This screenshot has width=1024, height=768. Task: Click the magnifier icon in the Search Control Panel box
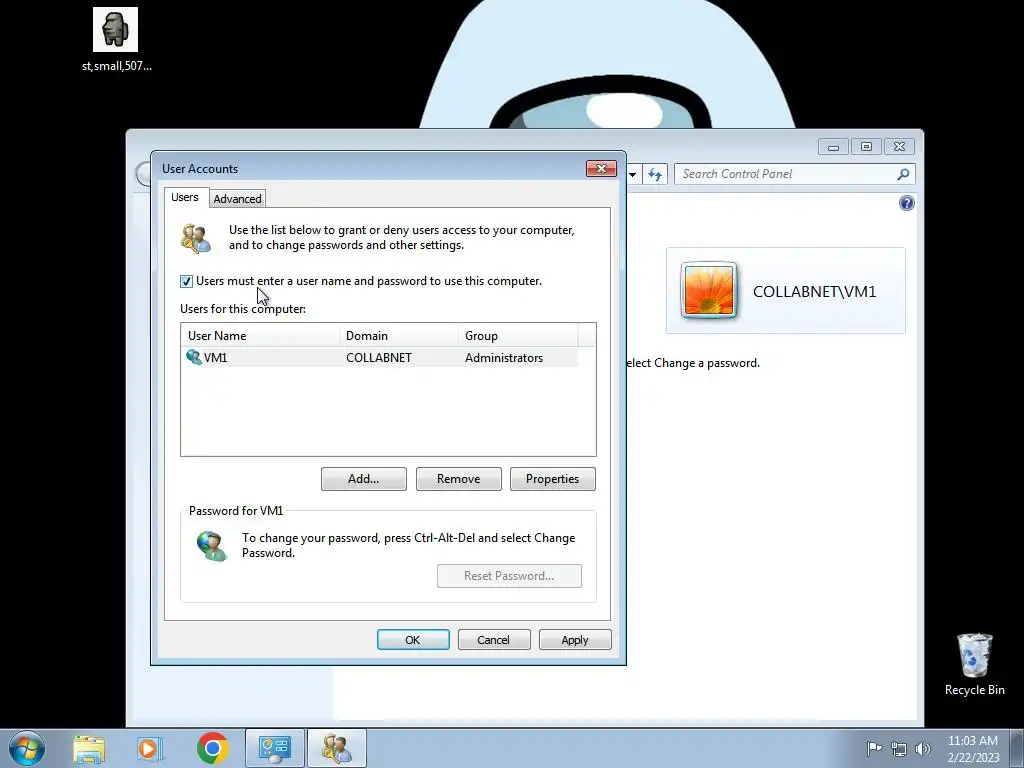[x=903, y=174]
